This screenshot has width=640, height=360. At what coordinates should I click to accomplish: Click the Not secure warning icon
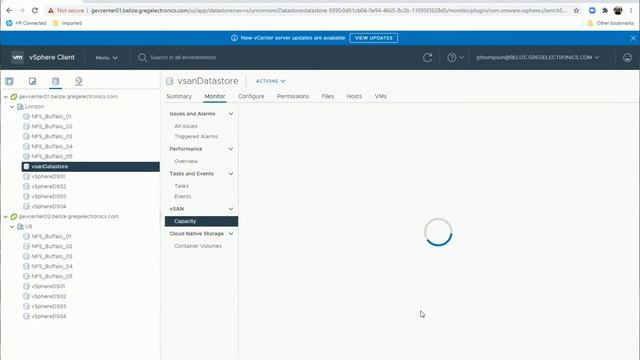point(51,10)
